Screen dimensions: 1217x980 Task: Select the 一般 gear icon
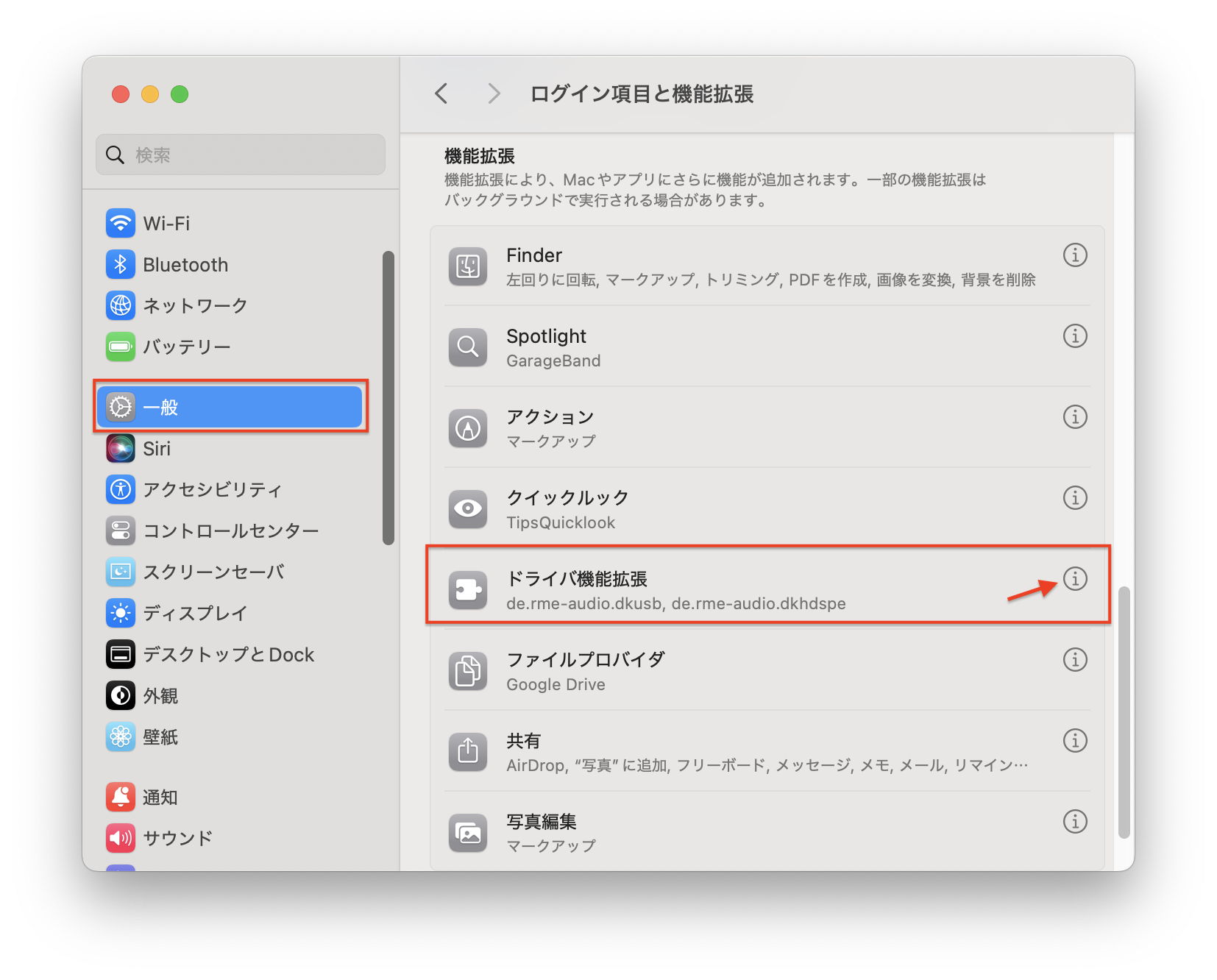[120, 407]
